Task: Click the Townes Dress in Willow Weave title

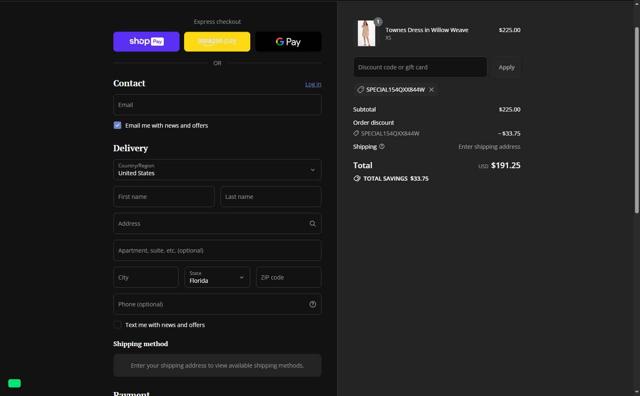Action: coord(427,30)
